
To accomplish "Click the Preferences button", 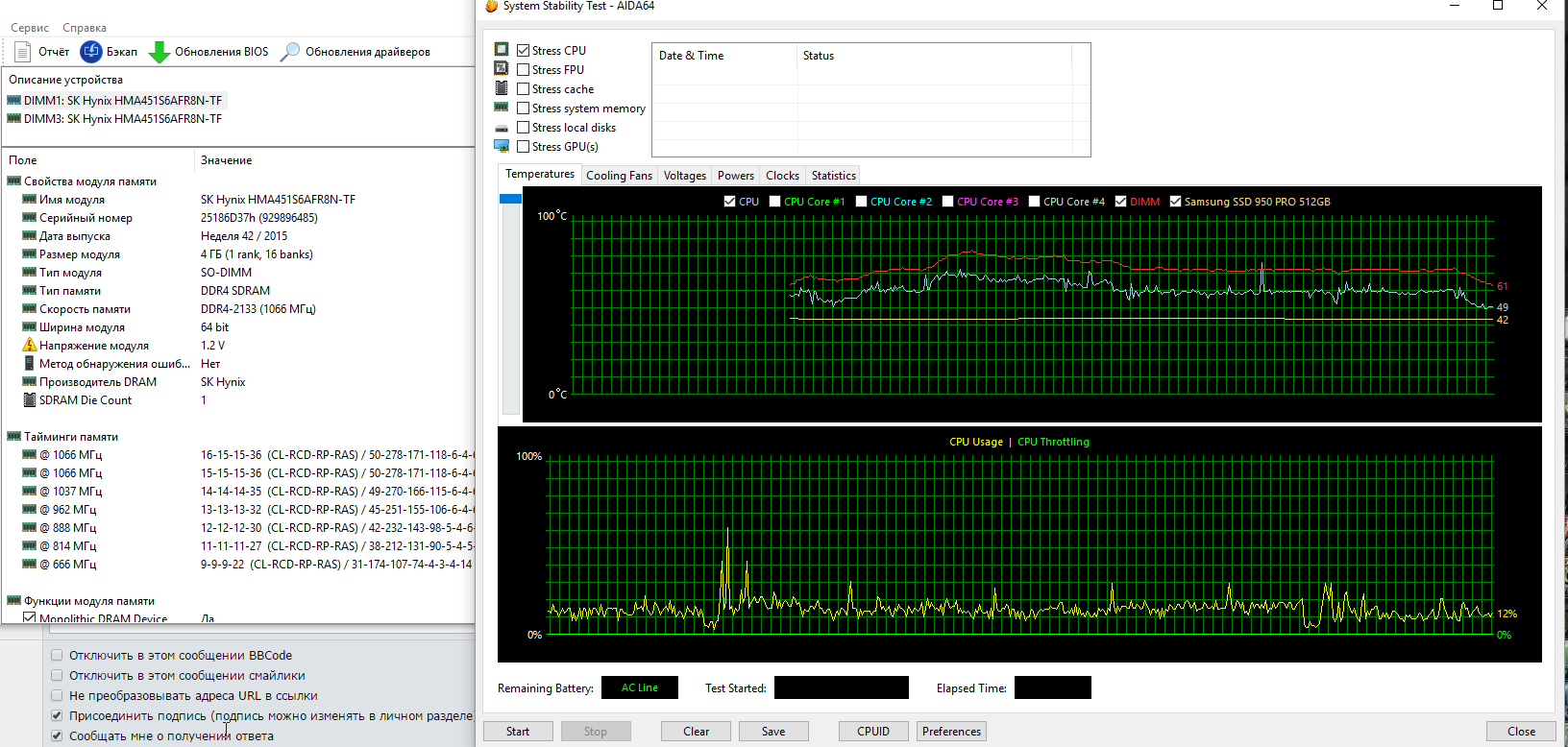I will 951,732.
